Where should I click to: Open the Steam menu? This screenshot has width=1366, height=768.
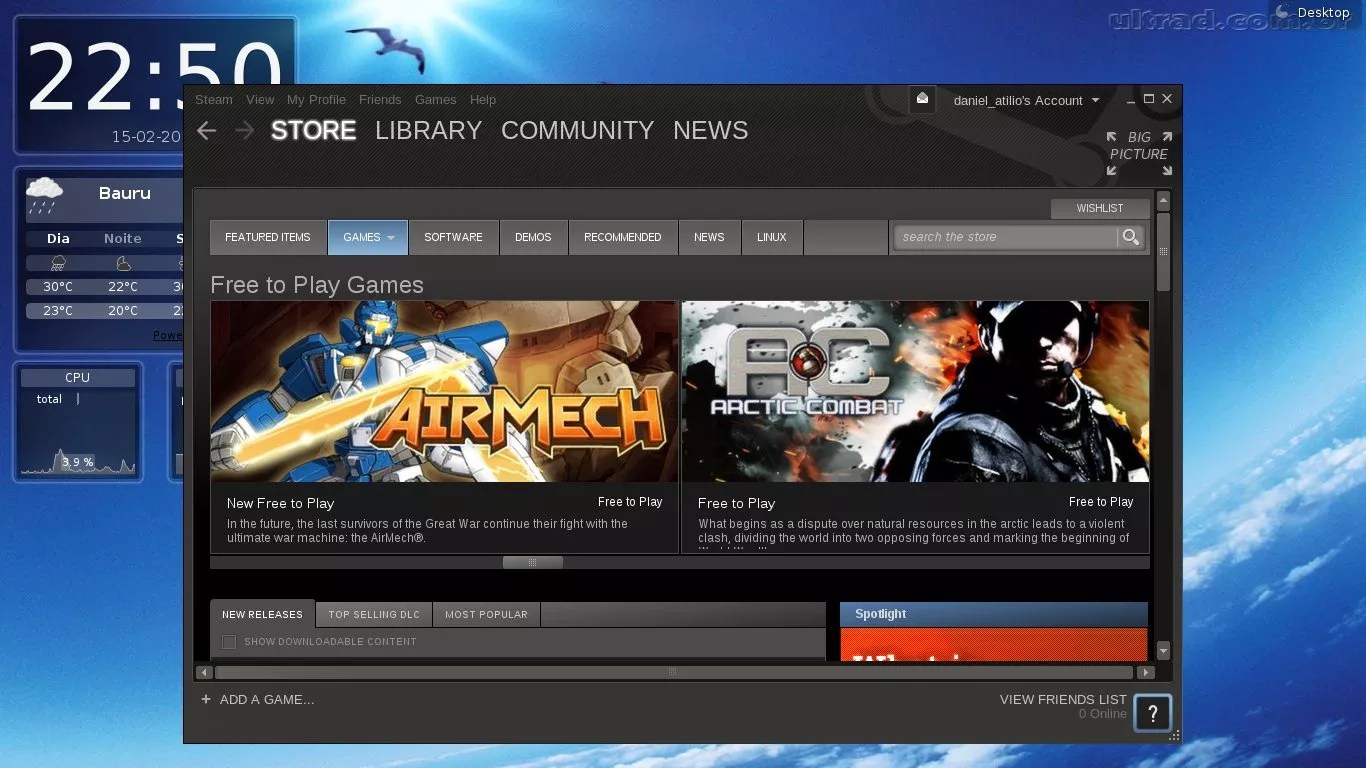point(213,99)
